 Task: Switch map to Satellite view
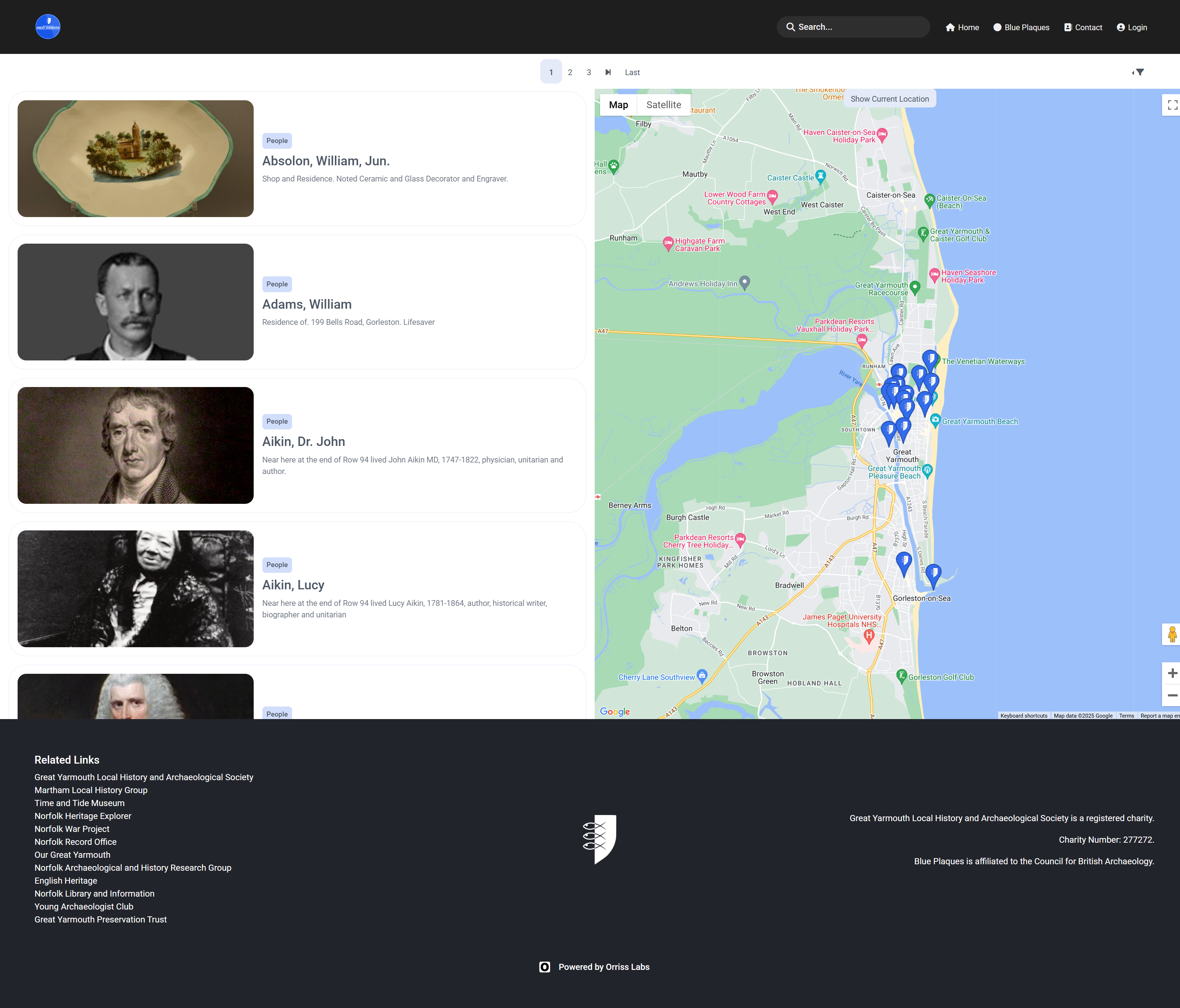(x=663, y=105)
